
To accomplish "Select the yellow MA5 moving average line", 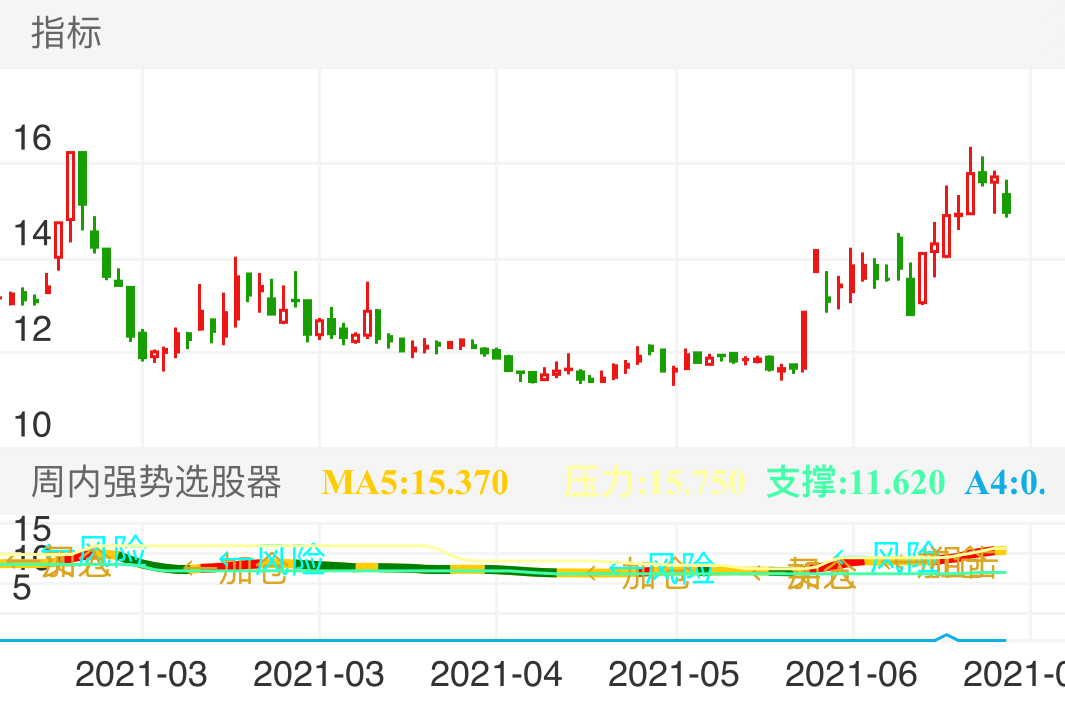I will click(400, 545).
